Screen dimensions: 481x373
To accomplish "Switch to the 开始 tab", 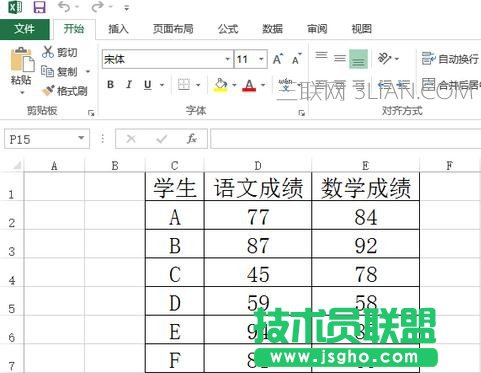I will 74,29.
